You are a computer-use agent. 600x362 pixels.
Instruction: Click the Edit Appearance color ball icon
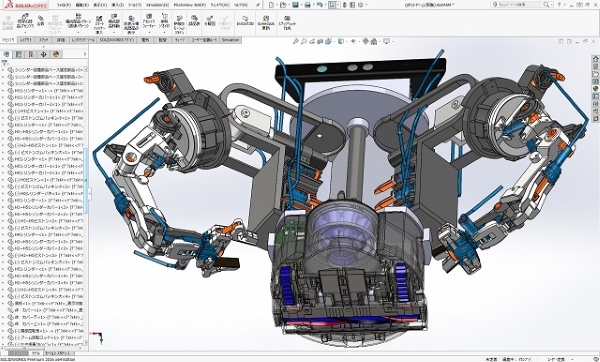click(x=365, y=41)
